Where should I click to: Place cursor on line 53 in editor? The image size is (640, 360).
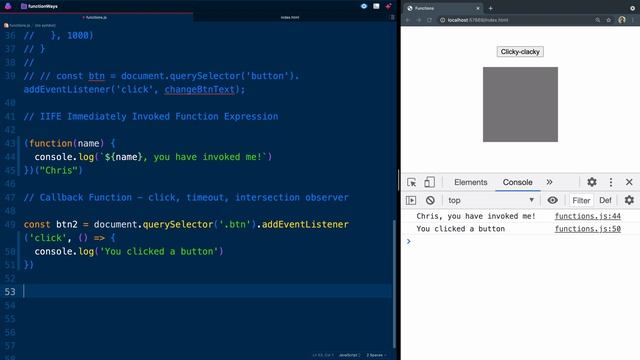[208, 291]
